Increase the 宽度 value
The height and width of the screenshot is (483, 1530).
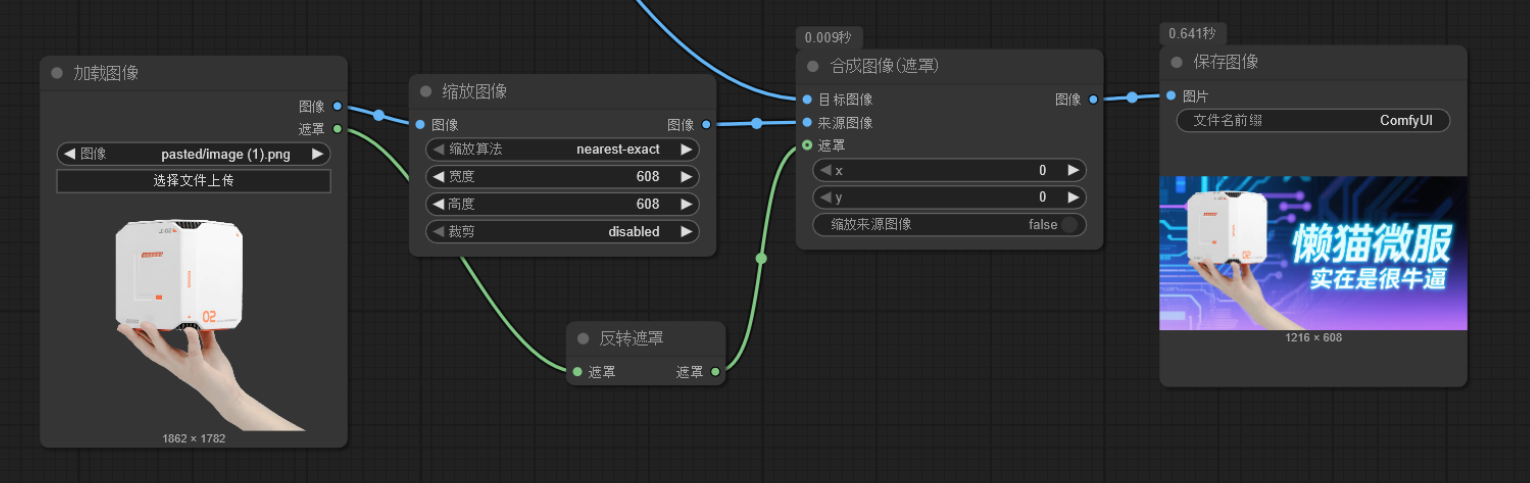(686, 177)
